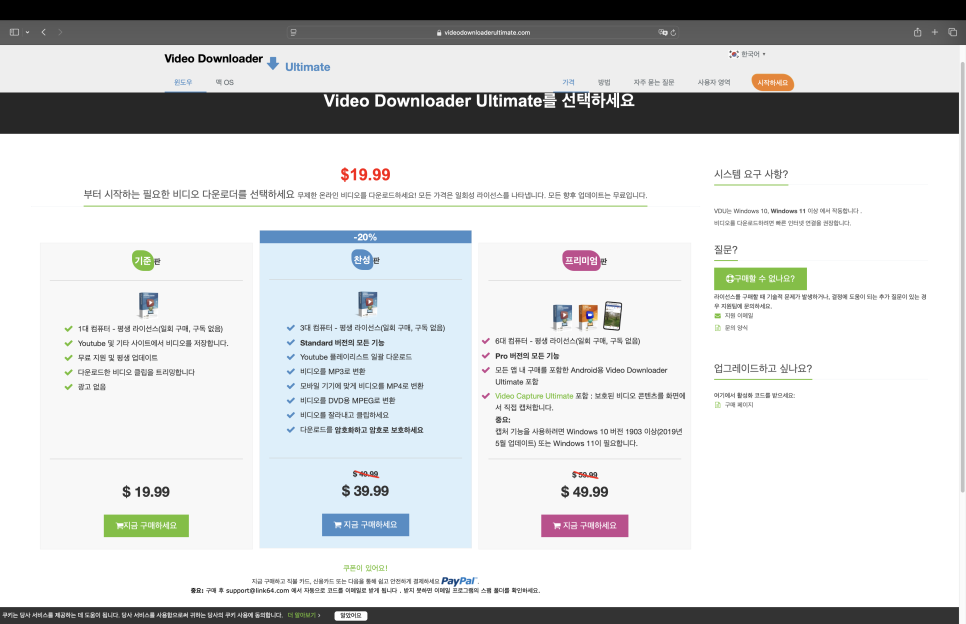Click the Youtube 플레이리스트 일괄 다운로드 feature line

[x=355, y=357]
